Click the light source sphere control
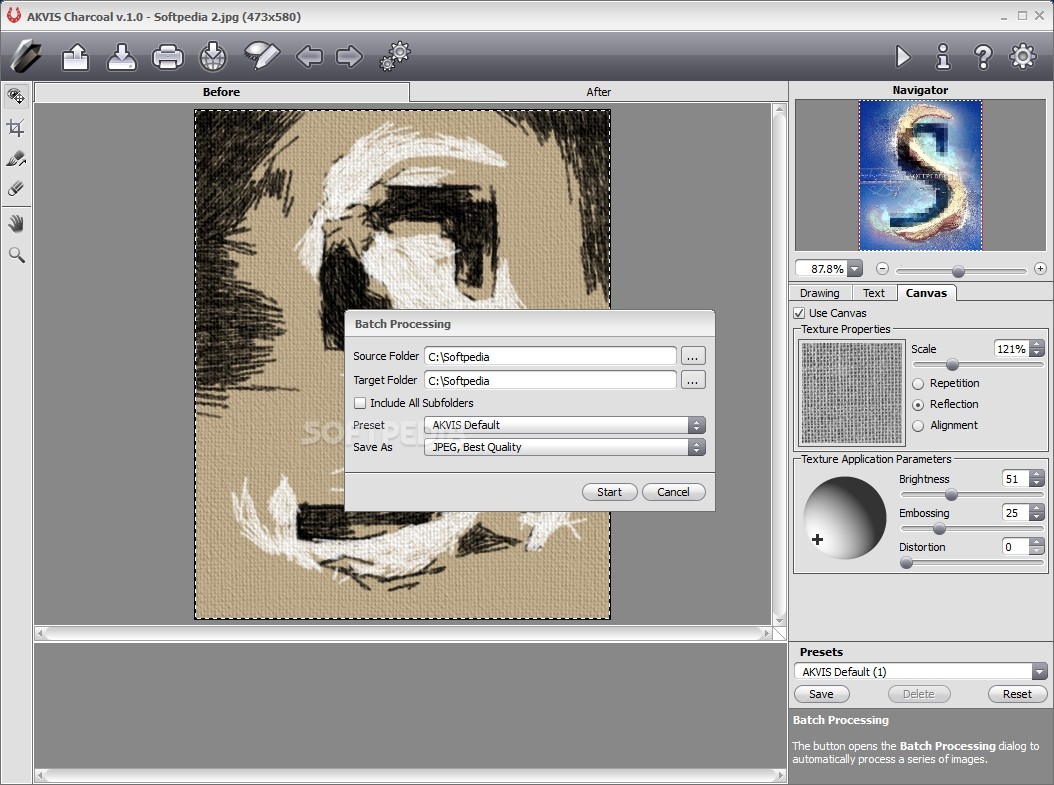1054x785 pixels. pyautogui.click(x=845, y=518)
